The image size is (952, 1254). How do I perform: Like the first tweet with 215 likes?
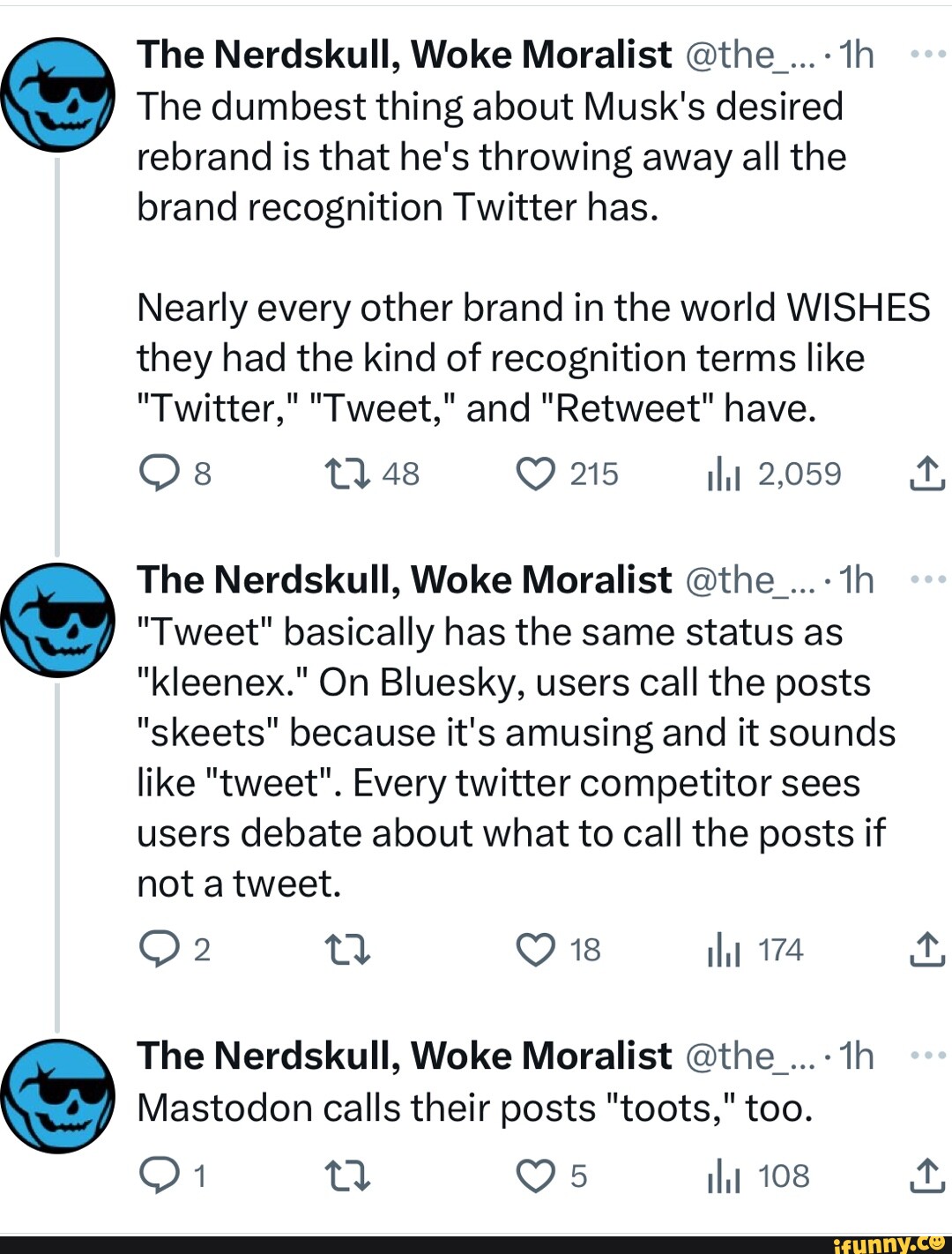click(x=535, y=474)
